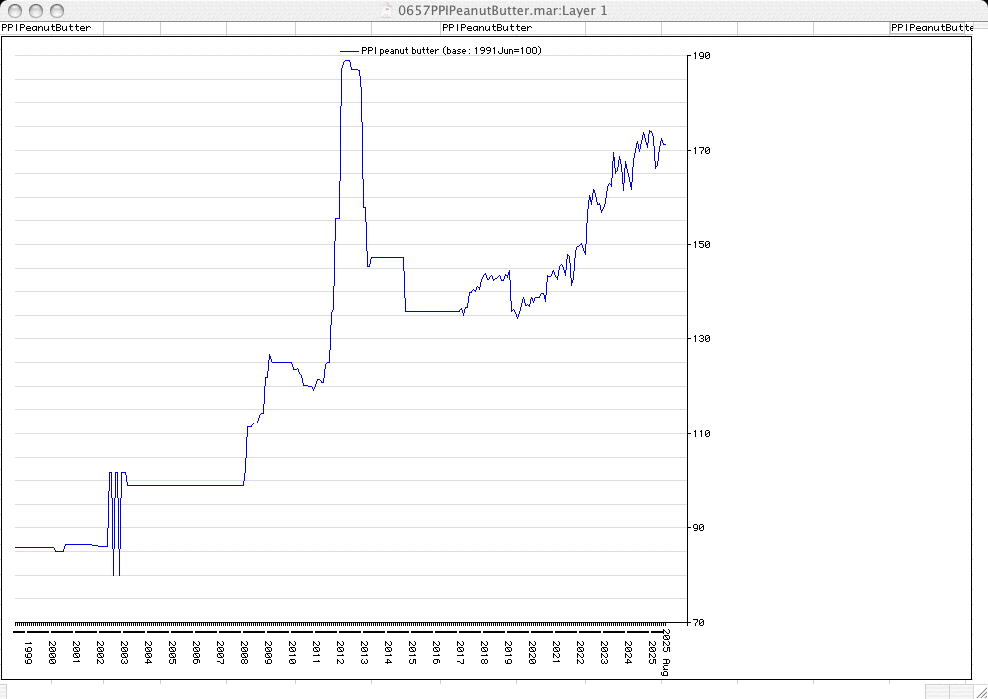Viewport: 988px width, 699px height.
Task: Click the 70 label on the y-axis
Action: pyautogui.click(x=698, y=622)
